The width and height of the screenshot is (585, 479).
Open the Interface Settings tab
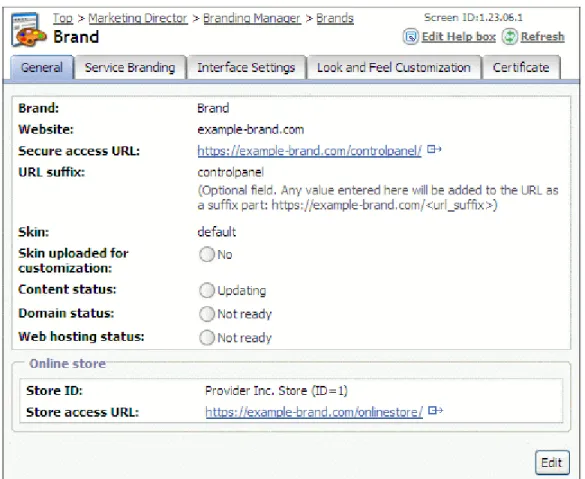click(246, 68)
